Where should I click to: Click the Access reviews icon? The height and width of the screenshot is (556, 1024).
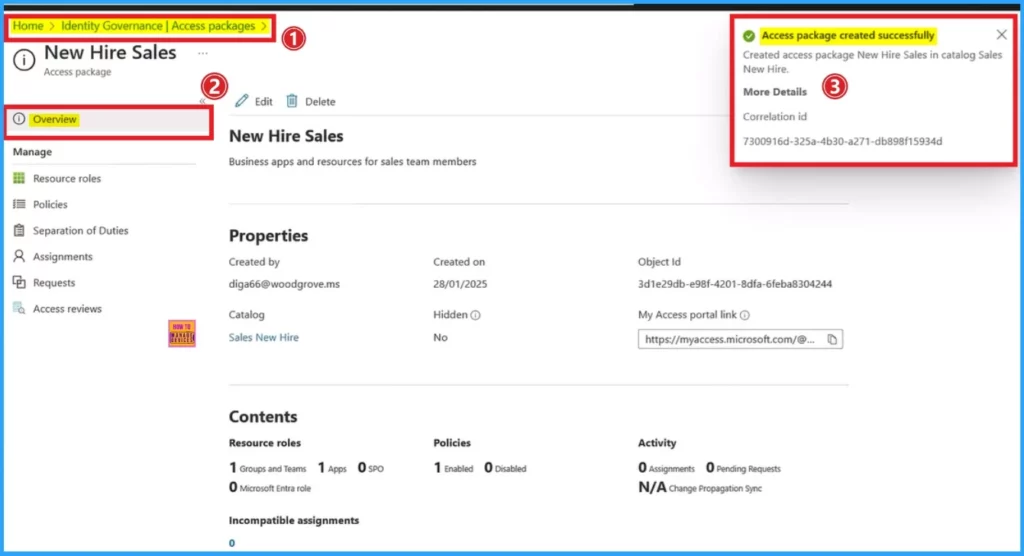[x=19, y=308]
